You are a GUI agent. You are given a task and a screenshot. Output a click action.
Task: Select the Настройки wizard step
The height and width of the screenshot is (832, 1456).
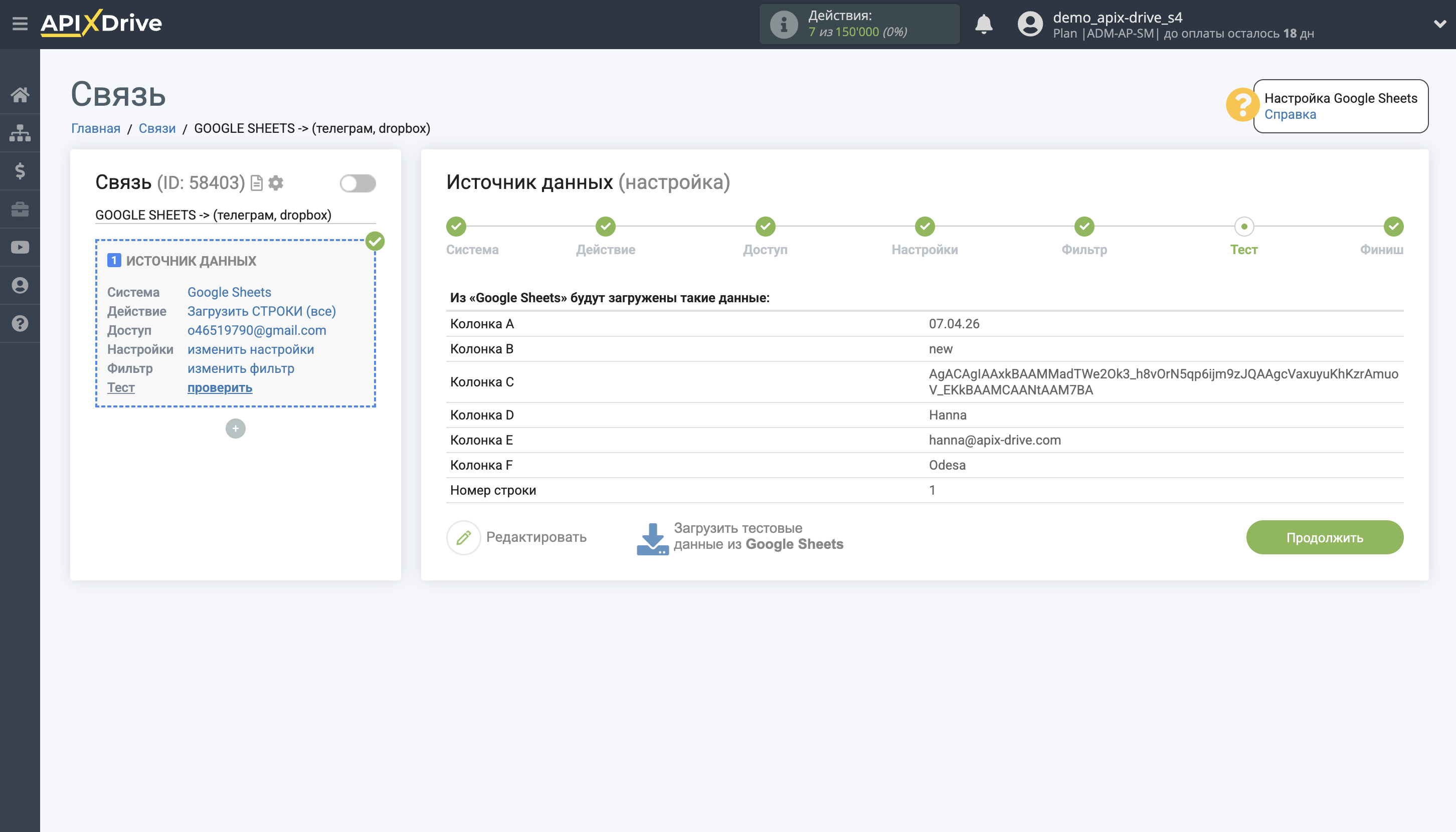925,227
